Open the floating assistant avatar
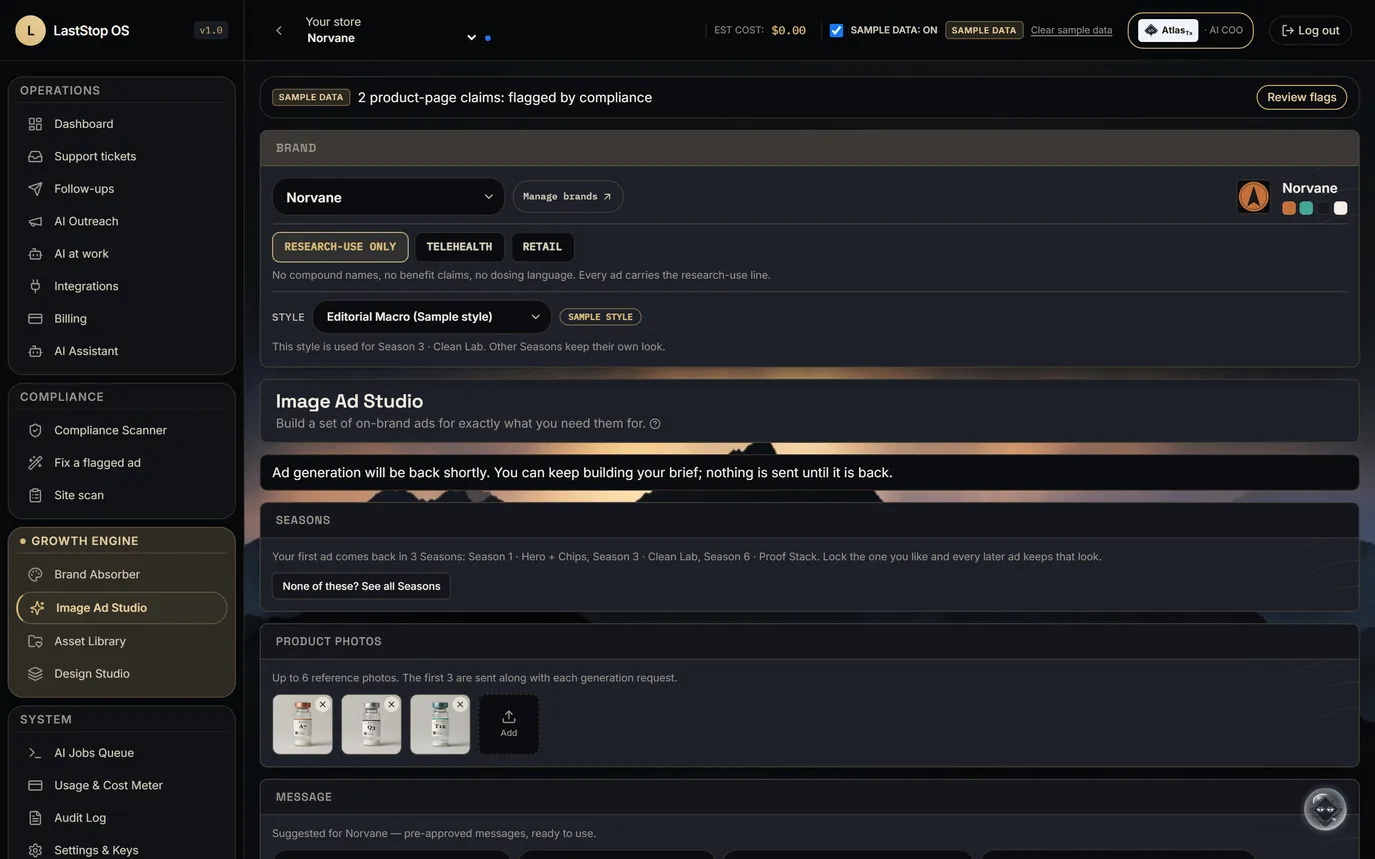The image size is (1375, 859). coord(1325,809)
